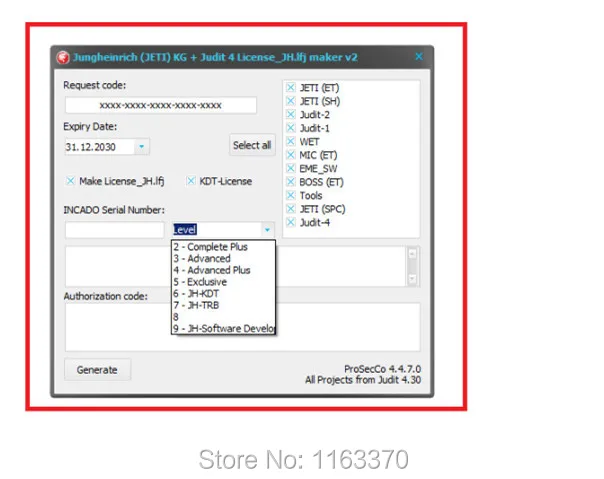The width and height of the screenshot is (604, 479).
Task: Click the highlighted Level combo text
Action: point(185,230)
